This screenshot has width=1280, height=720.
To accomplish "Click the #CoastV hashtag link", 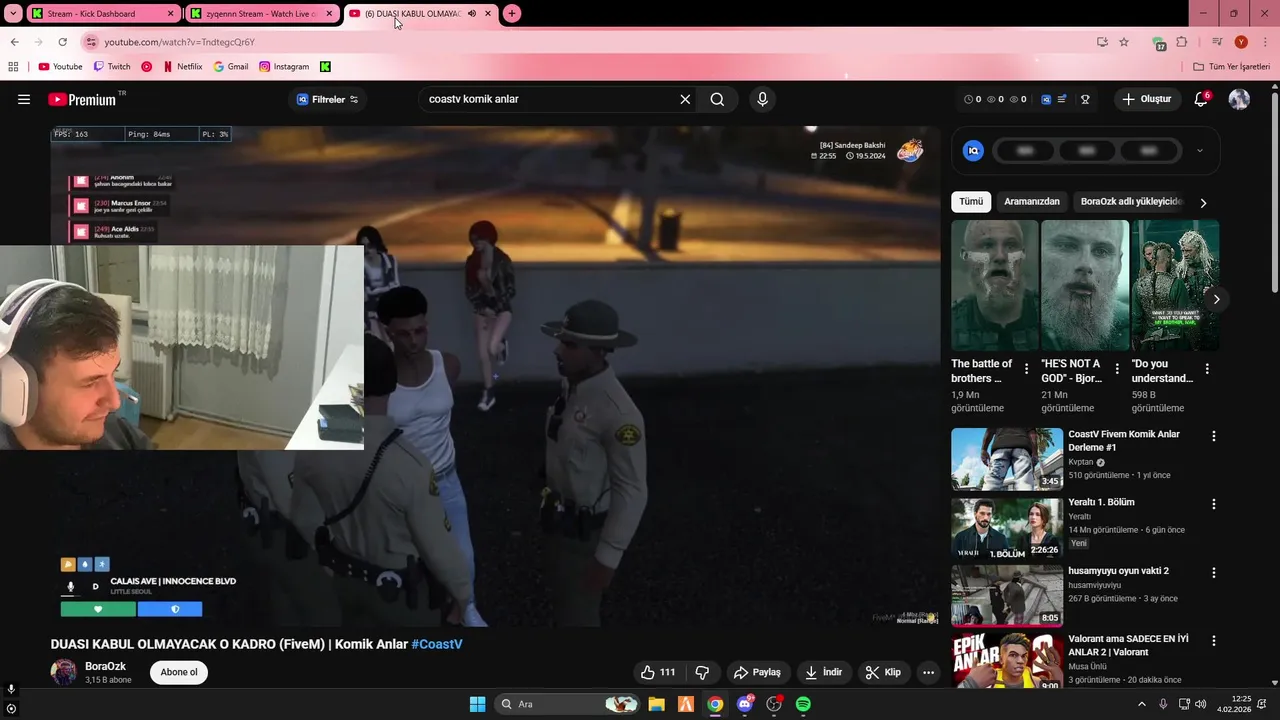I will pyautogui.click(x=437, y=644).
